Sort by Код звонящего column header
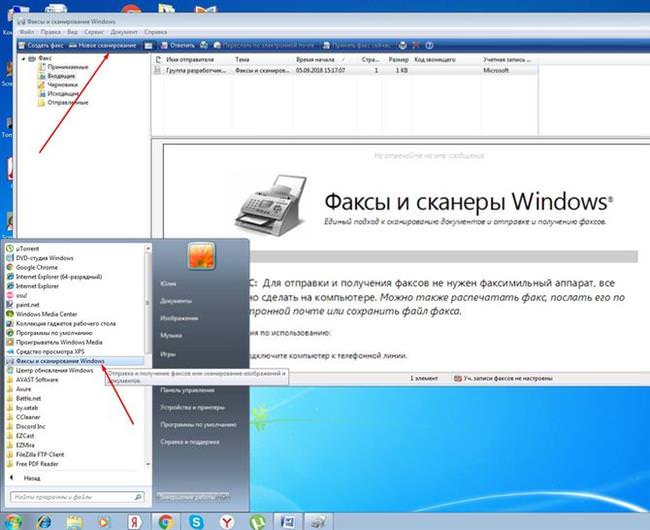This screenshot has width=650, height=530. [446, 60]
